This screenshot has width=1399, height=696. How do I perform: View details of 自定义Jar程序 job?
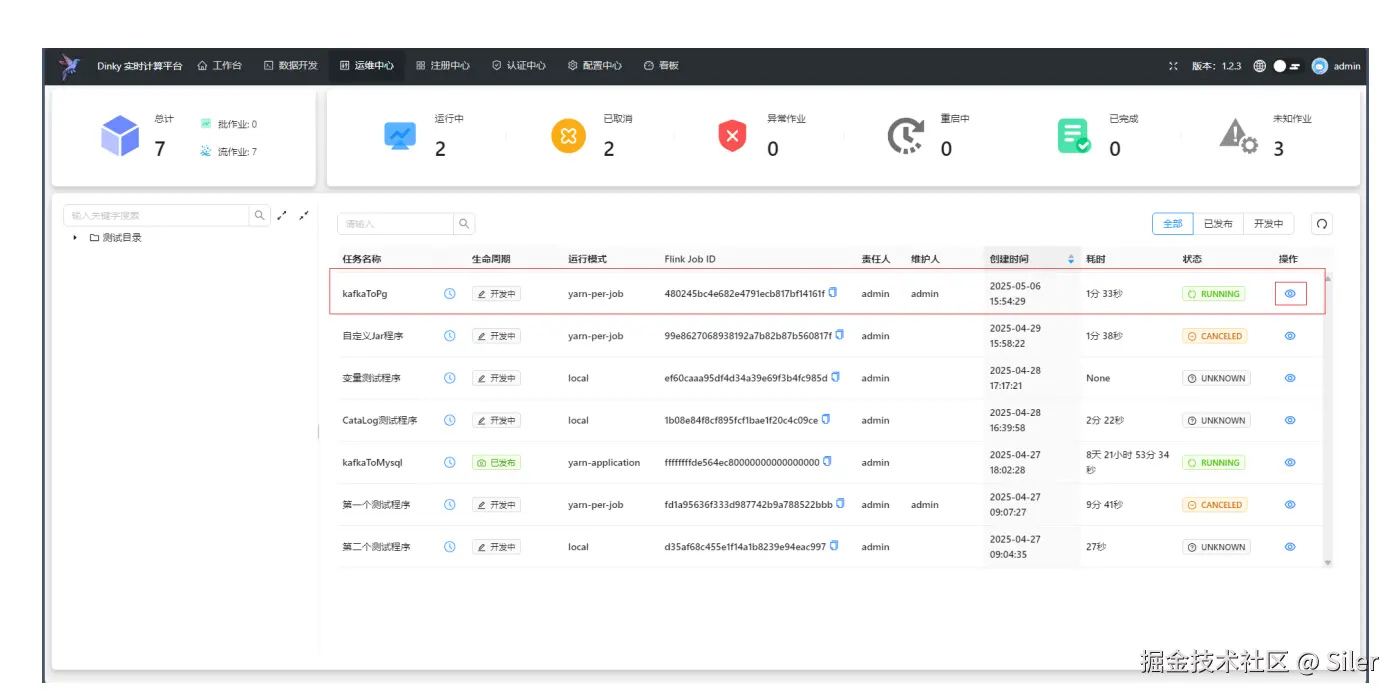[1290, 336]
